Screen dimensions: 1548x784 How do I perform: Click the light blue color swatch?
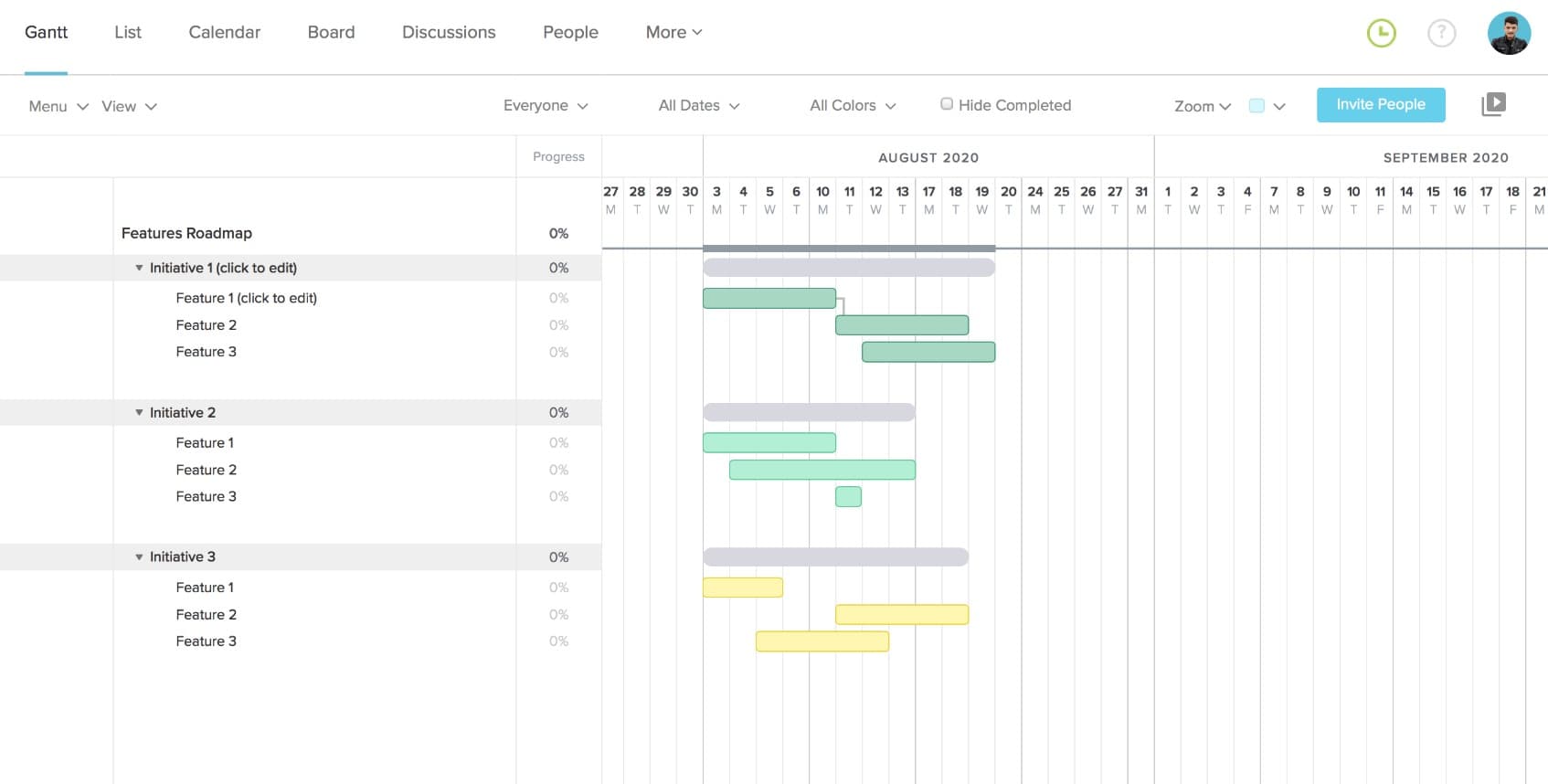point(1256,106)
